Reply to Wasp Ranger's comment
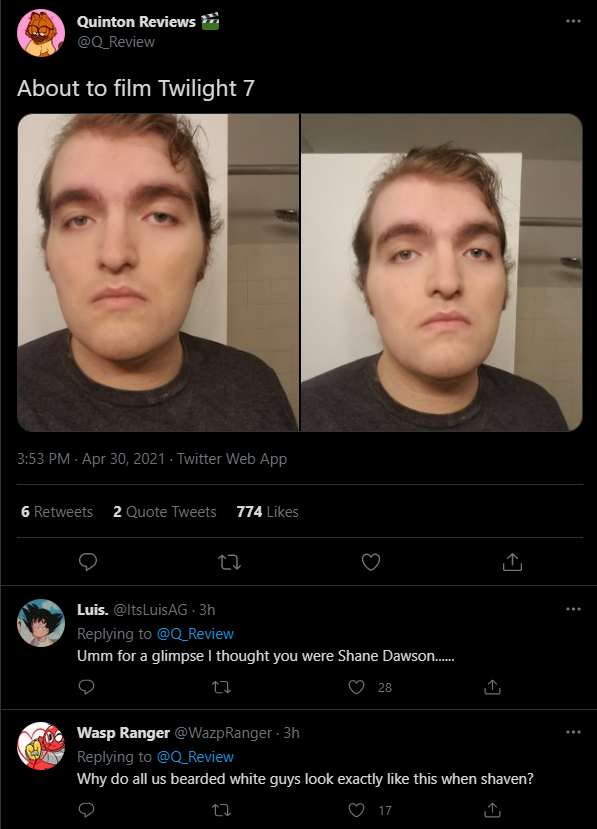 86,810
